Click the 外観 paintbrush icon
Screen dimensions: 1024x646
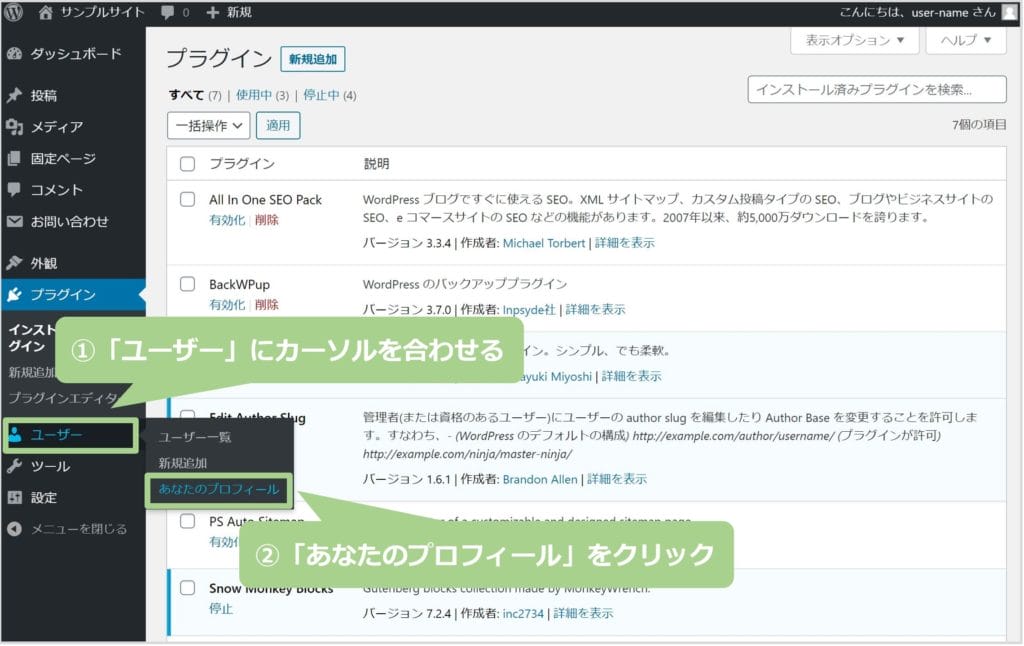[x=14, y=263]
